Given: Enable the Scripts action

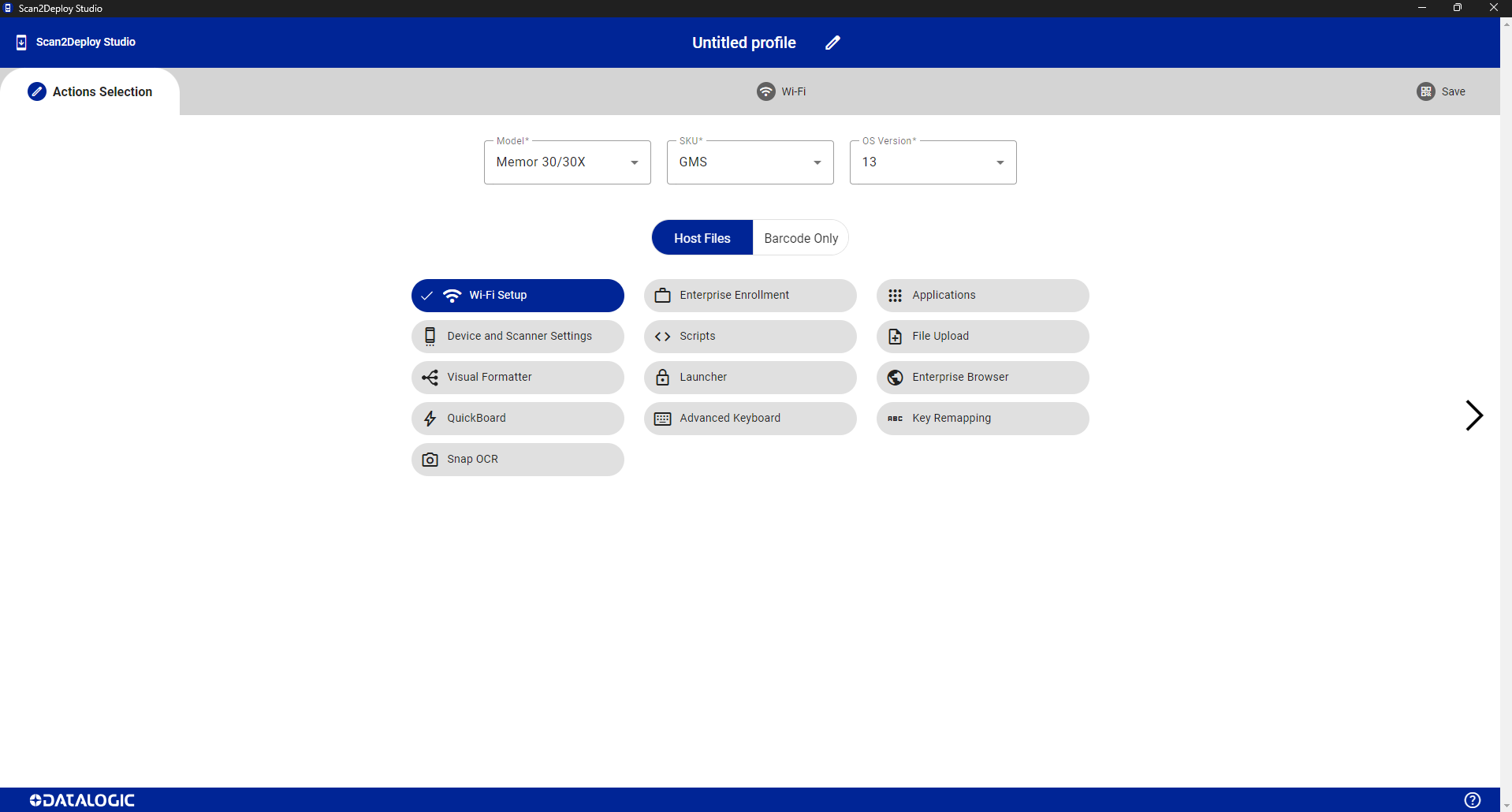Looking at the screenshot, I should tap(750, 337).
